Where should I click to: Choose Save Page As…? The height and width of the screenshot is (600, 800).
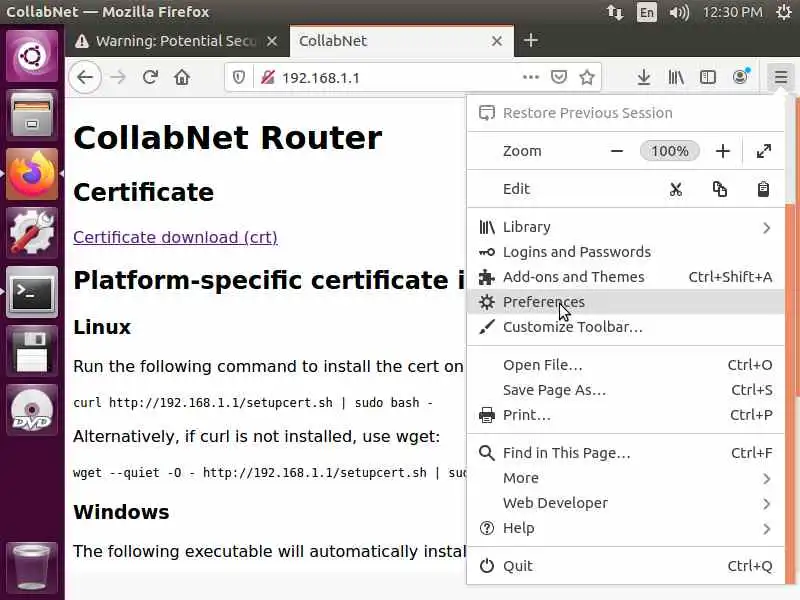point(626,390)
